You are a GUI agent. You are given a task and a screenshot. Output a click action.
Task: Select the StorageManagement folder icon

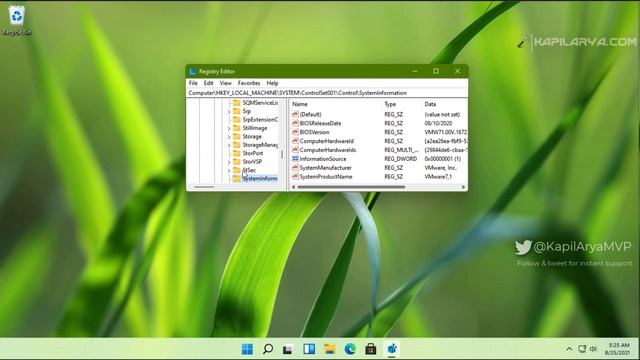click(236, 145)
